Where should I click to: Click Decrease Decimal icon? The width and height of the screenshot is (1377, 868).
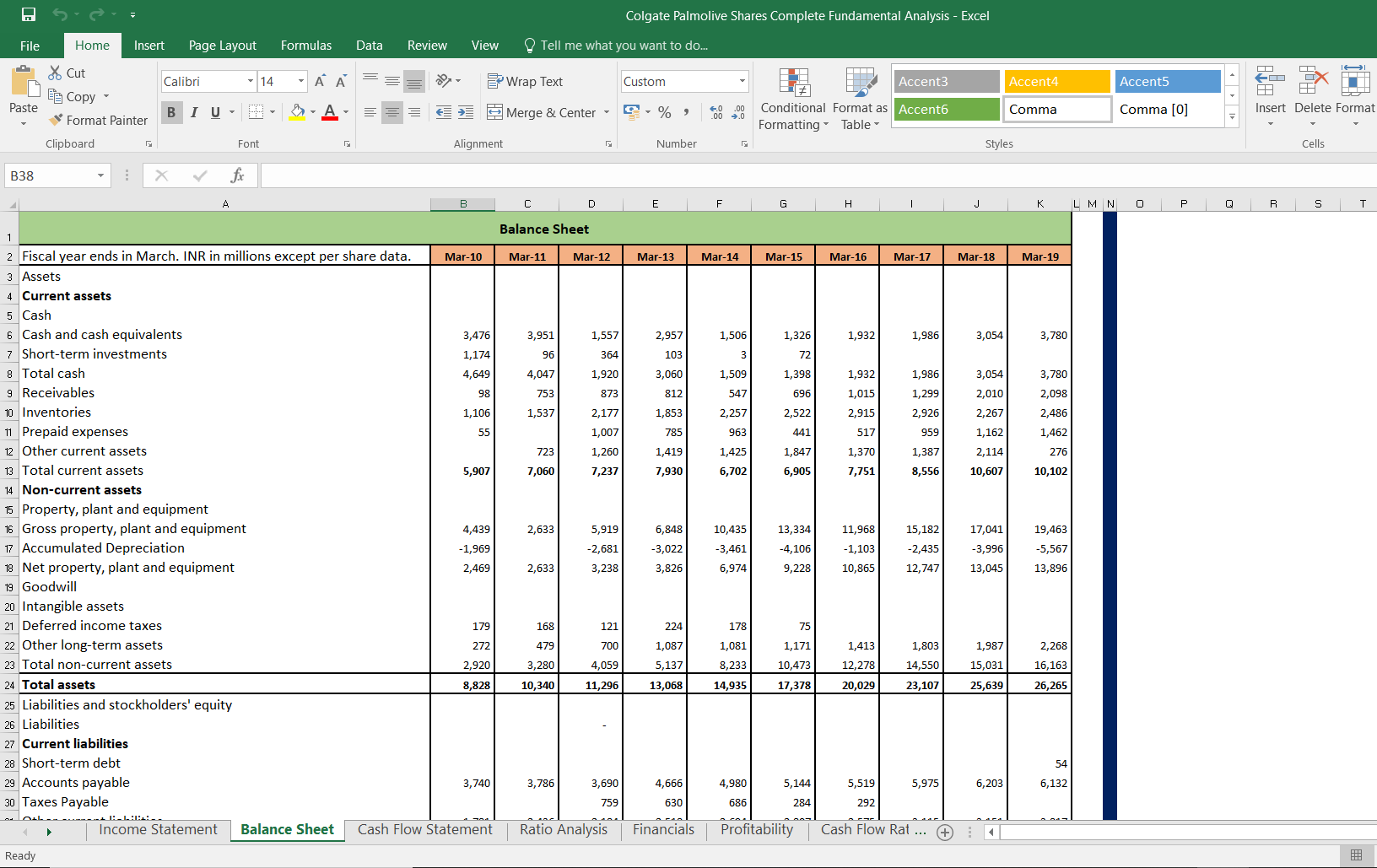click(x=738, y=112)
